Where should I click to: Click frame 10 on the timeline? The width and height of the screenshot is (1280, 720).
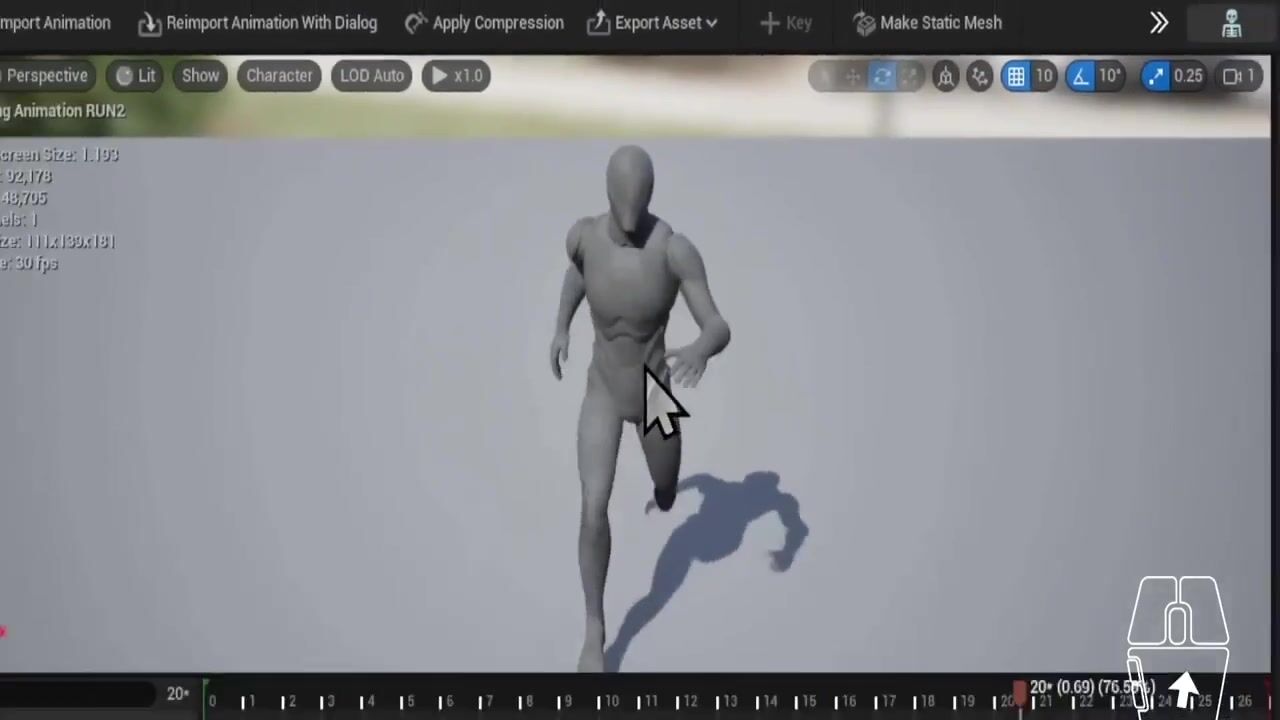pyautogui.click(x=606, y=702)
